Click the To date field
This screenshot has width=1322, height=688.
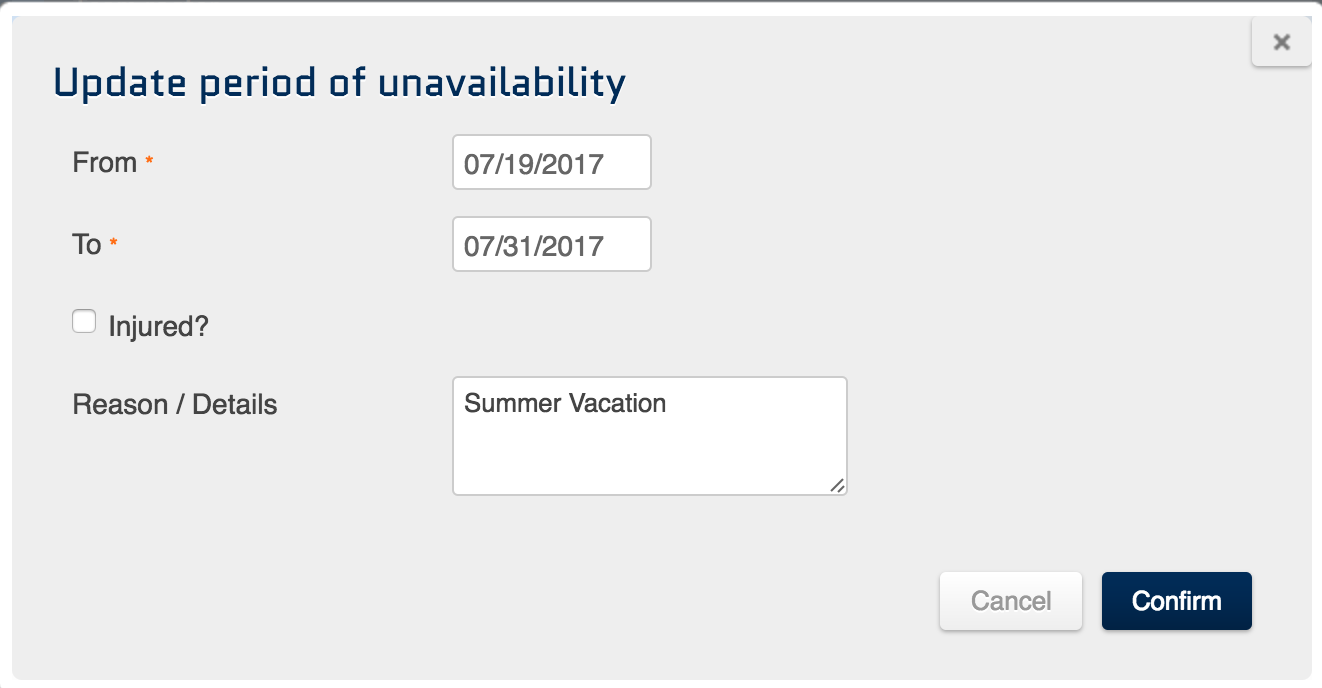point(551,245)
